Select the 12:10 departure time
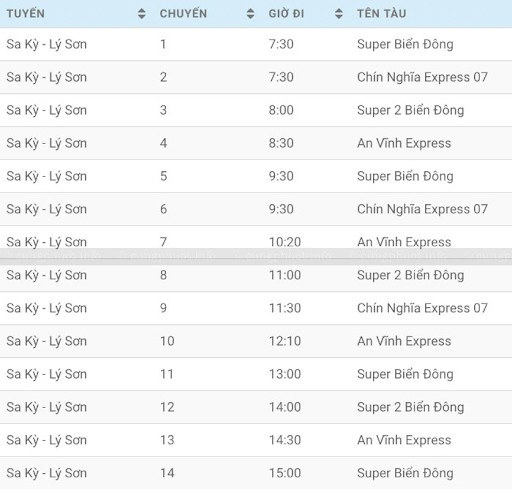Screen dimensions: 512x492 (x=285, y=341)
